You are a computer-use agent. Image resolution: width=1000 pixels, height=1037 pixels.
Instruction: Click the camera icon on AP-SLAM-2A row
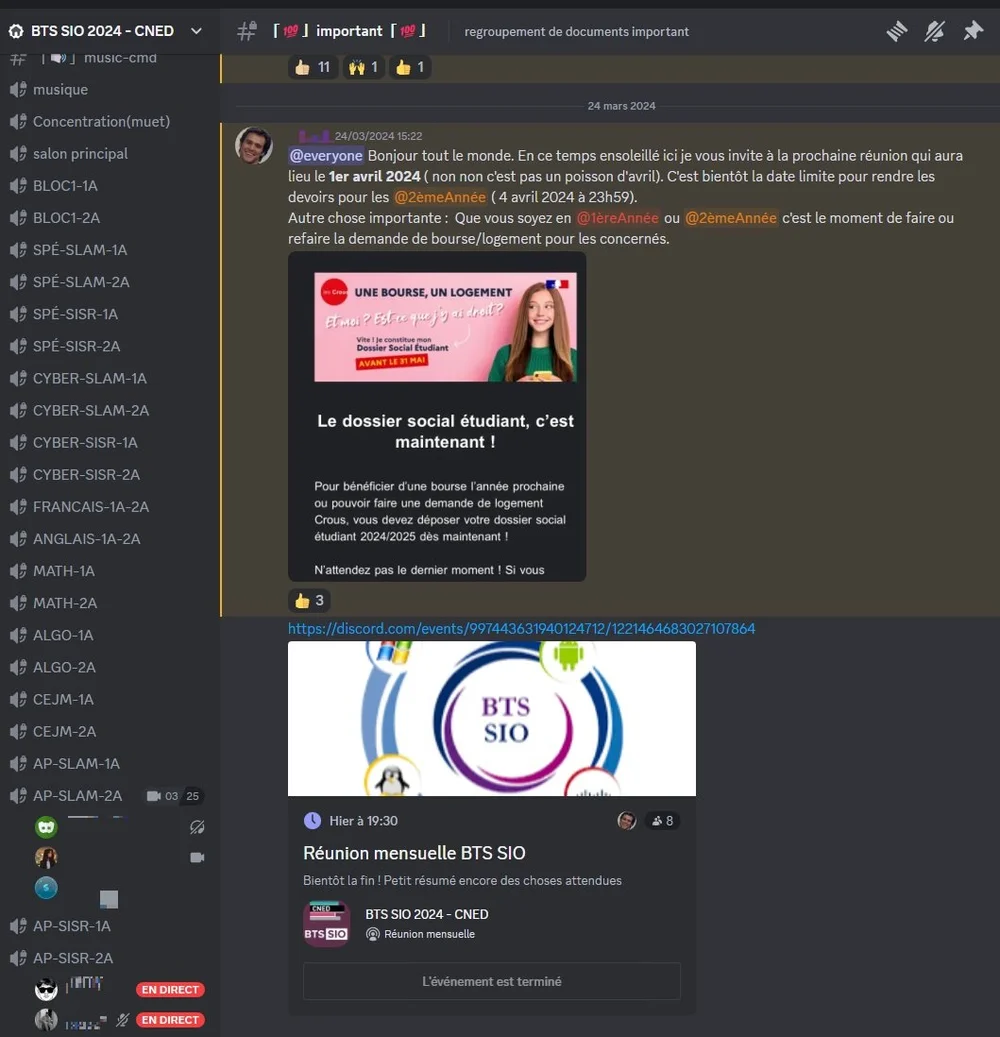click(153, 796)
